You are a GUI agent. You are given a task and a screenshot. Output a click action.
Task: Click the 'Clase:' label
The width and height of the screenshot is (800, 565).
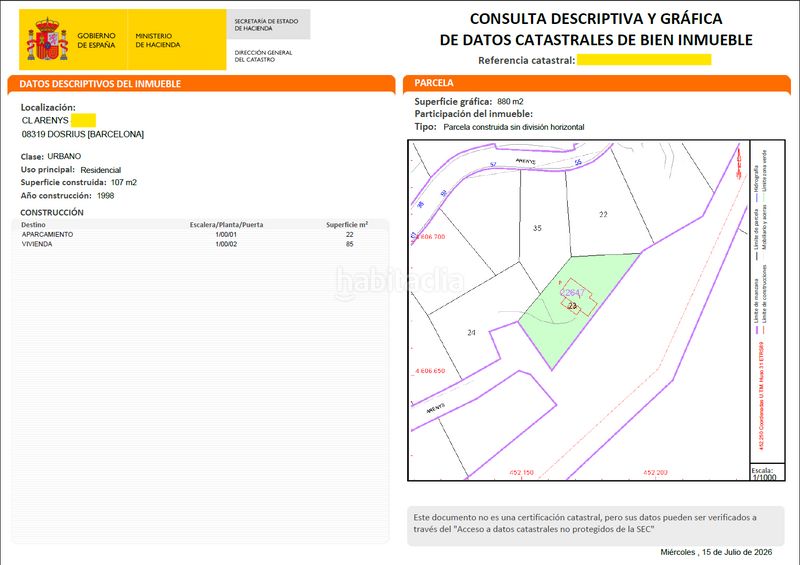coord(32,157)
